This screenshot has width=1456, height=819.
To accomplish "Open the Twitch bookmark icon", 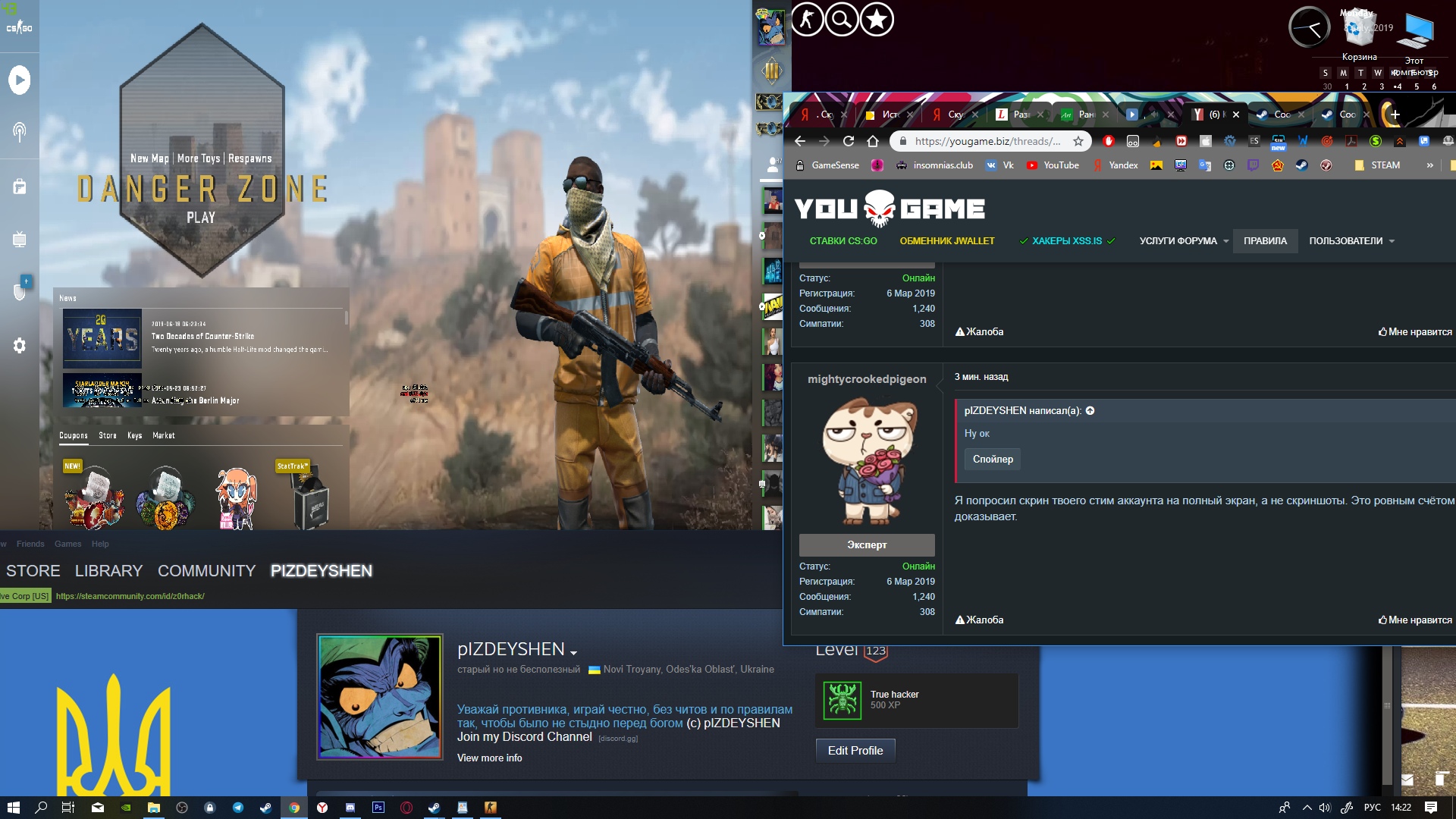I will (x=1253, y=165).
